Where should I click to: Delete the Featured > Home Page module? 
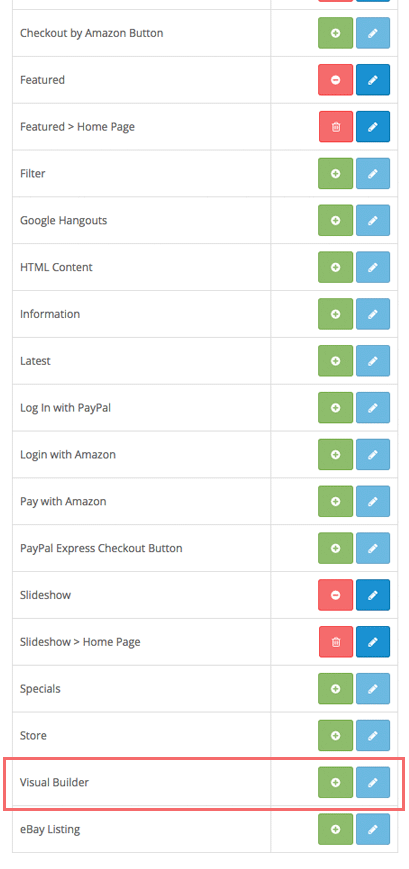336,127
